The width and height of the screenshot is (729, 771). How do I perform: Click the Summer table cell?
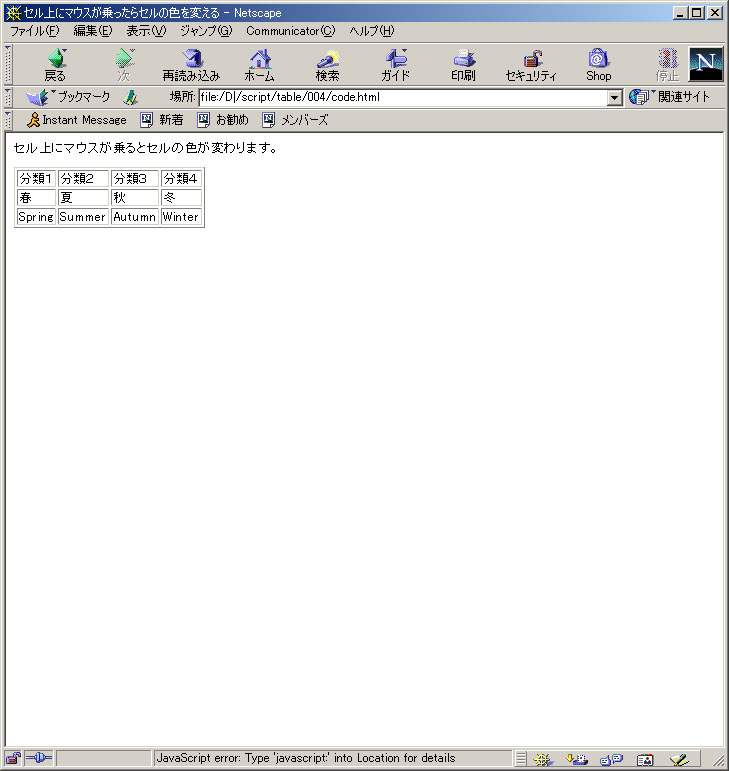coord(83,217)
